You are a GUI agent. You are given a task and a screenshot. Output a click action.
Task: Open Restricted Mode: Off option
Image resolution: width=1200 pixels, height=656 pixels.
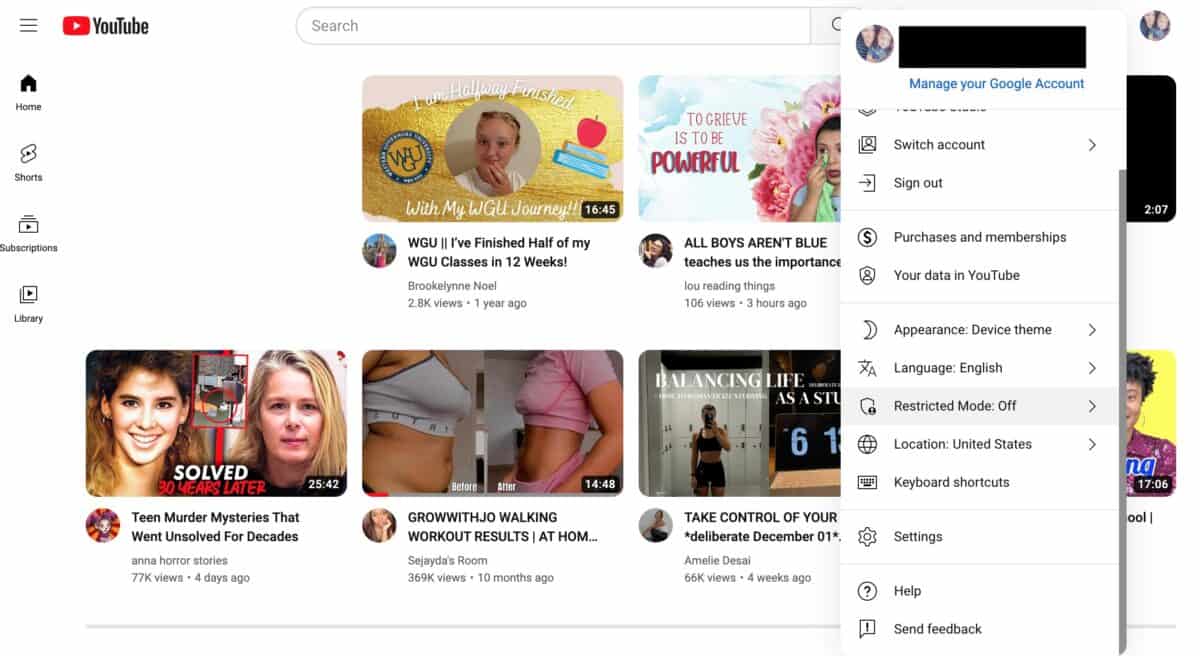(979, 406)
